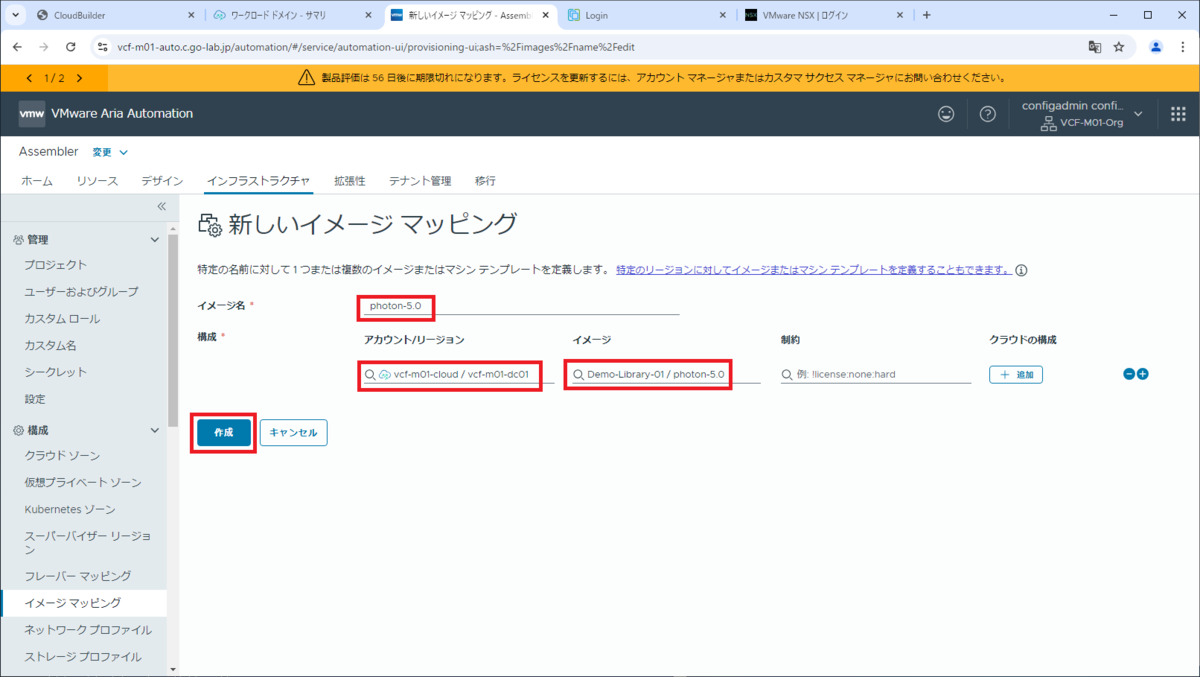
Task: Show the previous notification with the left arrow
Action: coord(29,78)
